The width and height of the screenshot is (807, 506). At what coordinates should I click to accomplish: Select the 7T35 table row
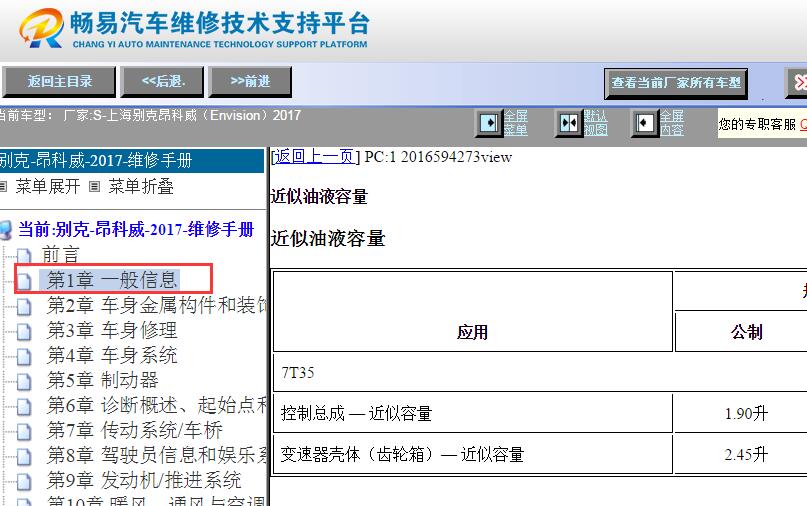pos(540,373)
